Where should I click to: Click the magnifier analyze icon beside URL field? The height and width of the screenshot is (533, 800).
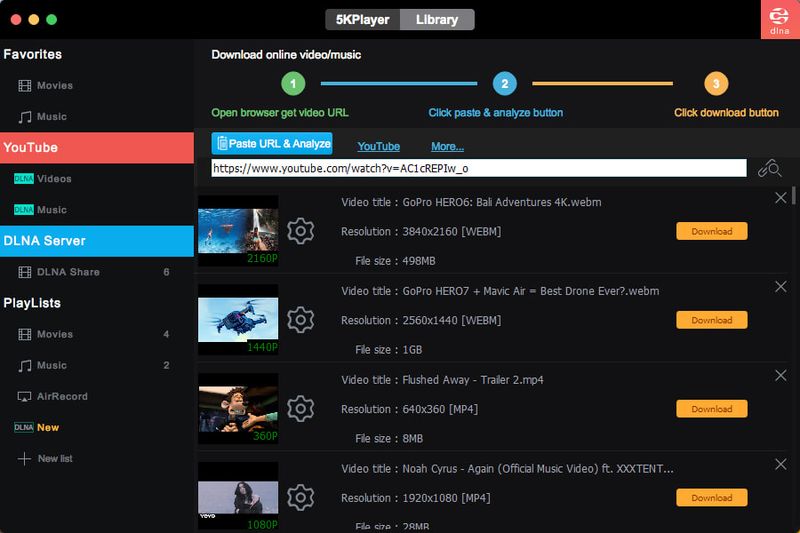pyautogui.click(x=769, y=168)
